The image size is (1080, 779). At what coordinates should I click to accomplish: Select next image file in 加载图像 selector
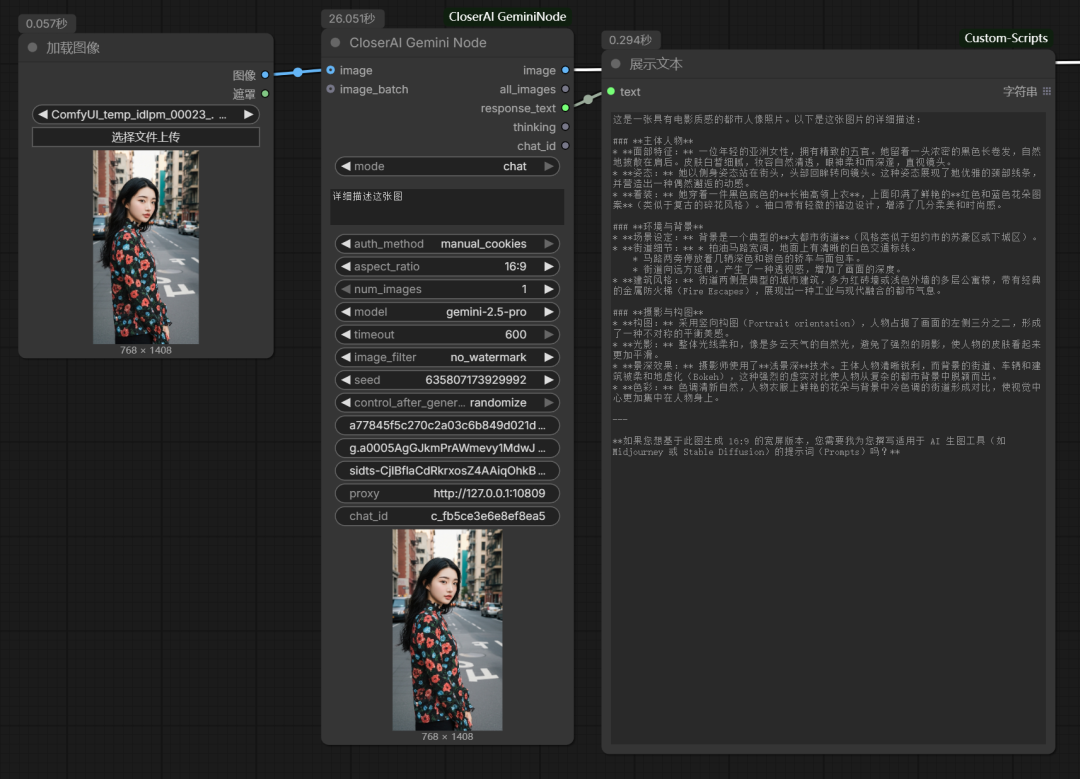point(249,115)
